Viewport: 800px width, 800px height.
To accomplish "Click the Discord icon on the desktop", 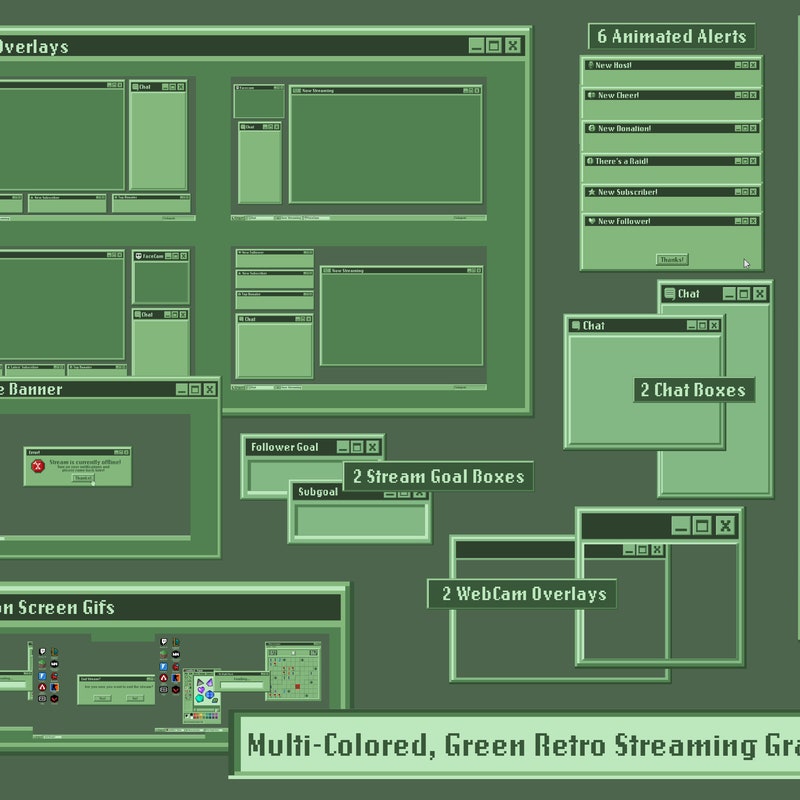I will tap(163, 666).
